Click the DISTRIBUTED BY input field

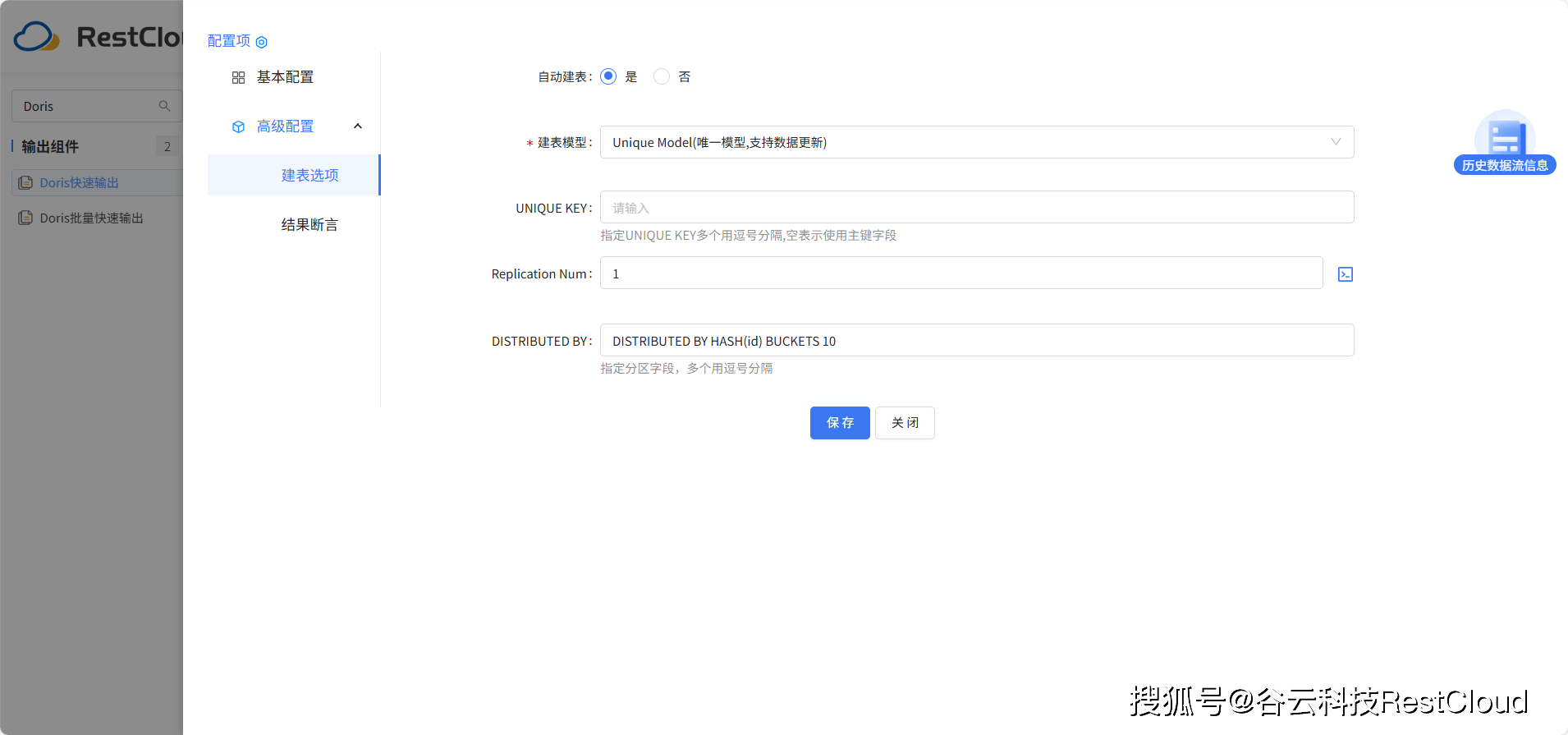[976, 341]
